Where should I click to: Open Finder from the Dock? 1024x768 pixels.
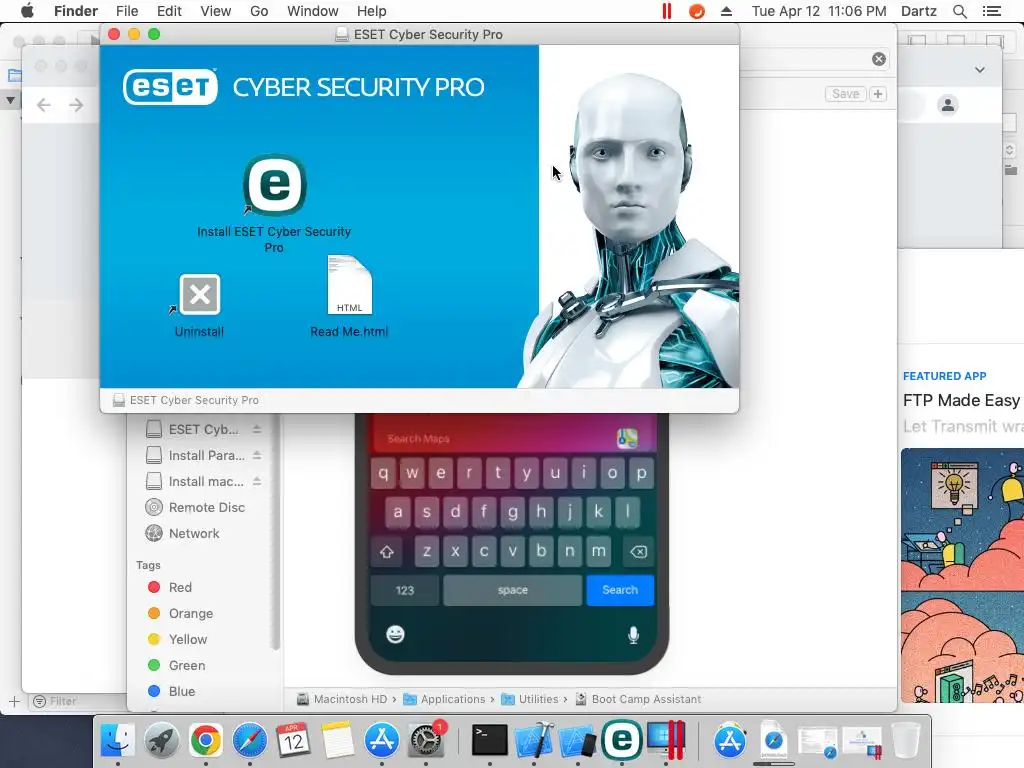[x=118, y=741]
